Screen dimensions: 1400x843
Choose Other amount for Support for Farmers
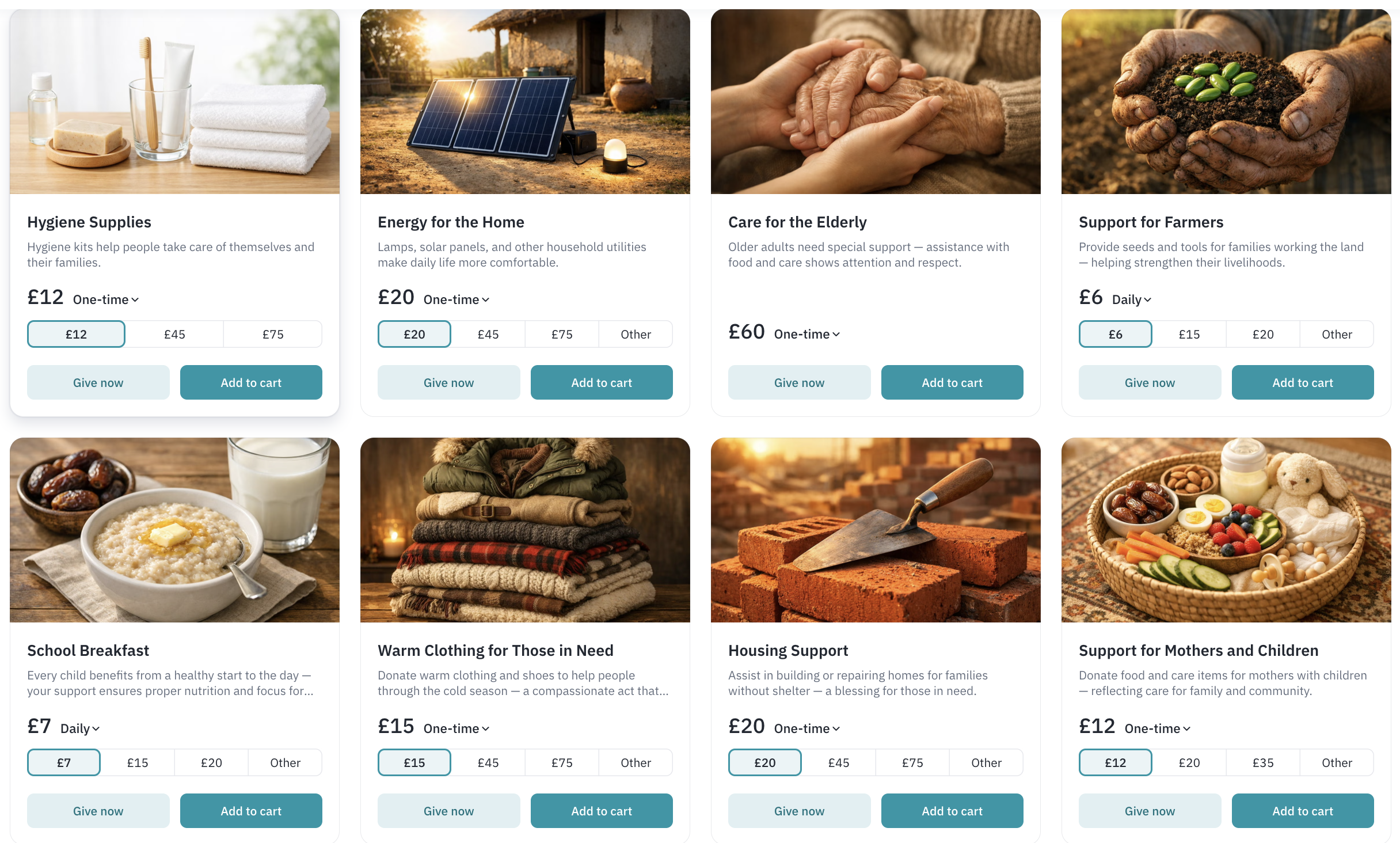coord(1336,334)
